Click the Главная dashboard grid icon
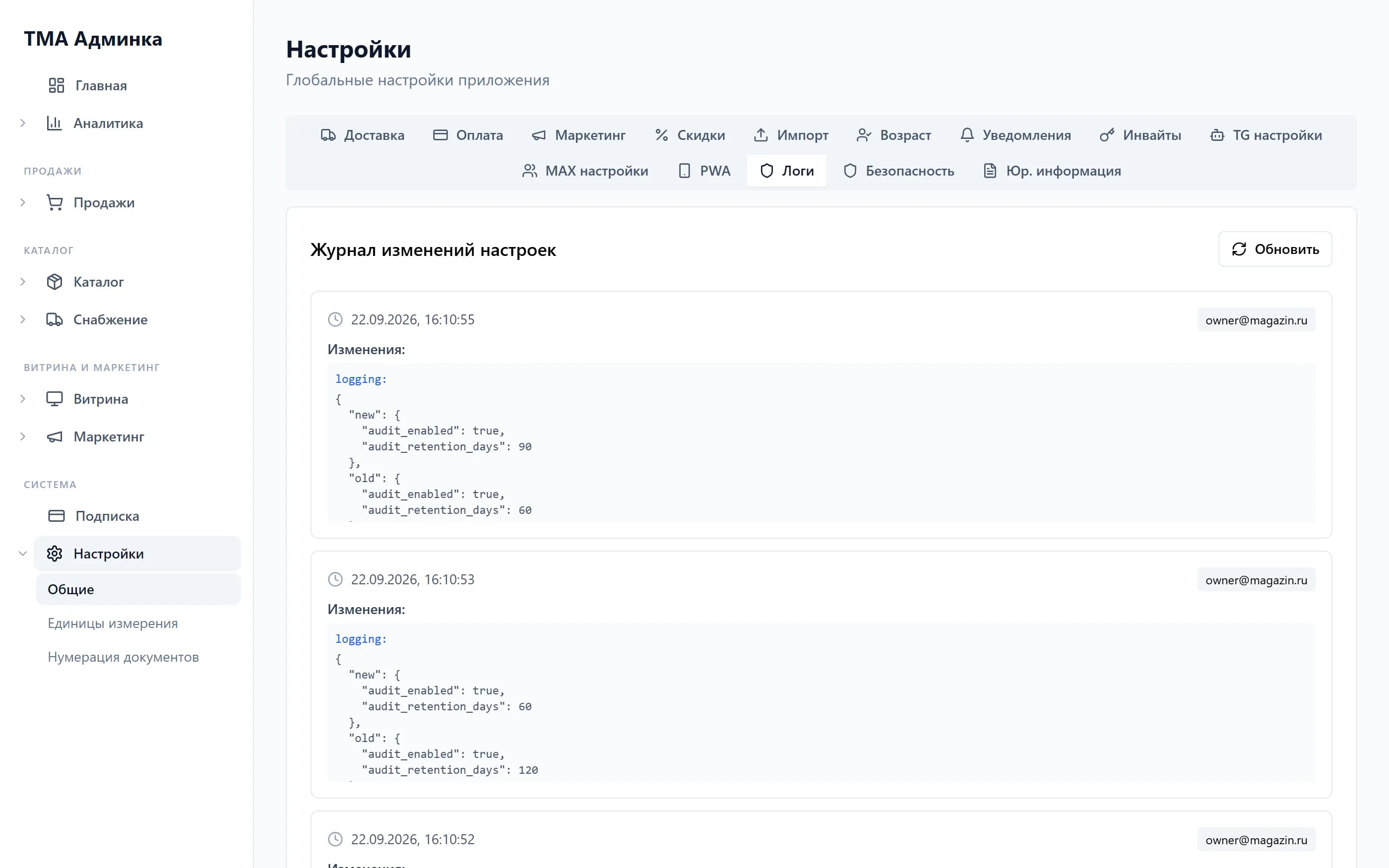1389x868 pixels. pos(56,85)
